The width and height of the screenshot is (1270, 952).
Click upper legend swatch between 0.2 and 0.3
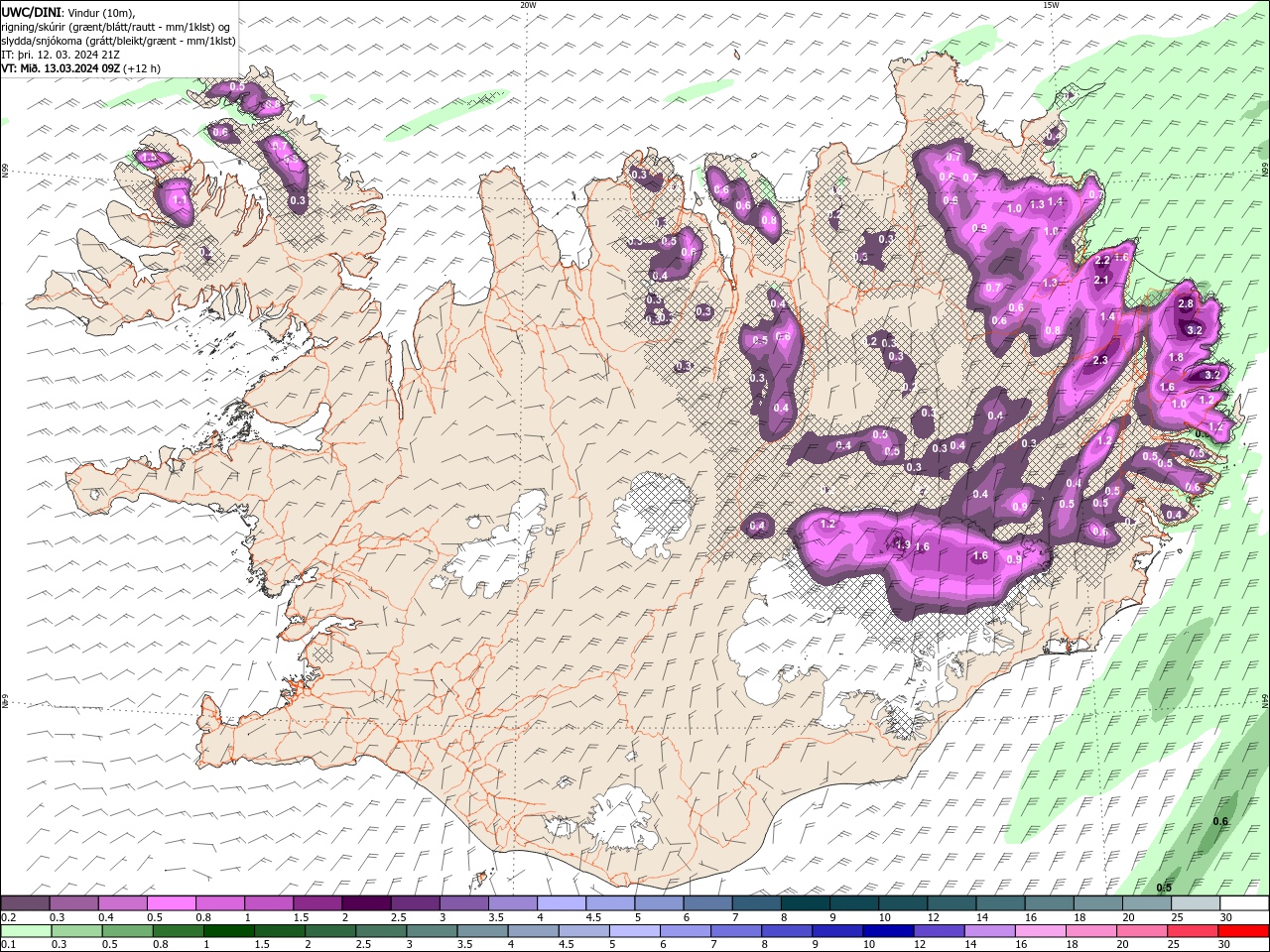tap(25, 903)
